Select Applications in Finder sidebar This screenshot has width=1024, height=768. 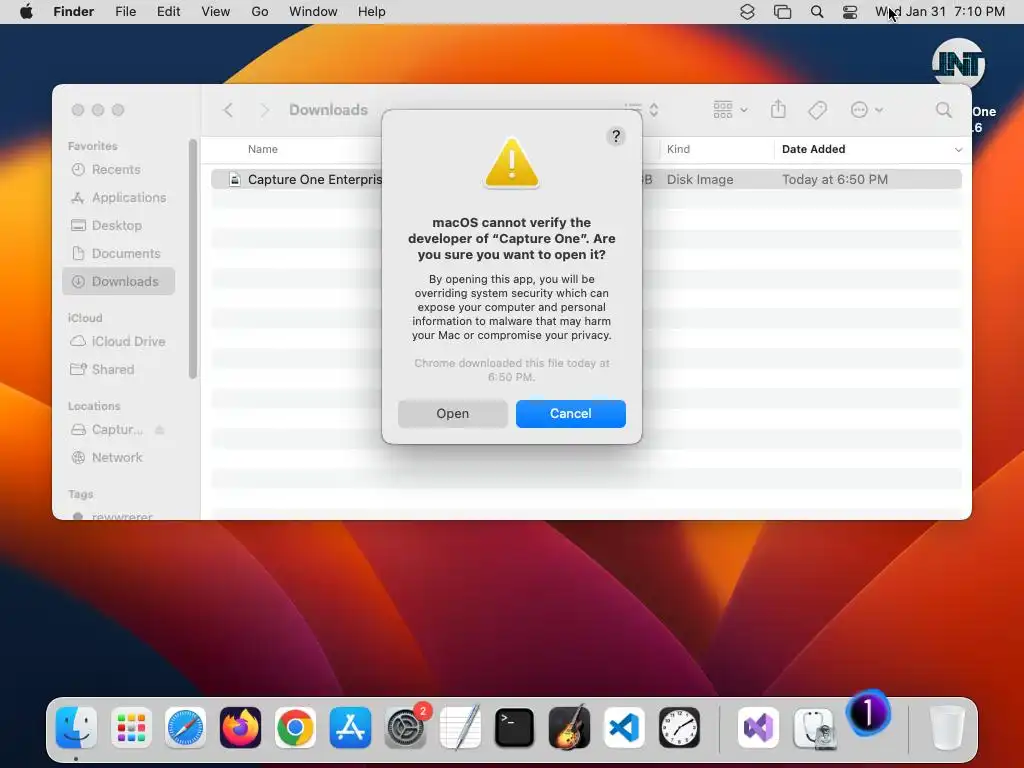point(118,198)
